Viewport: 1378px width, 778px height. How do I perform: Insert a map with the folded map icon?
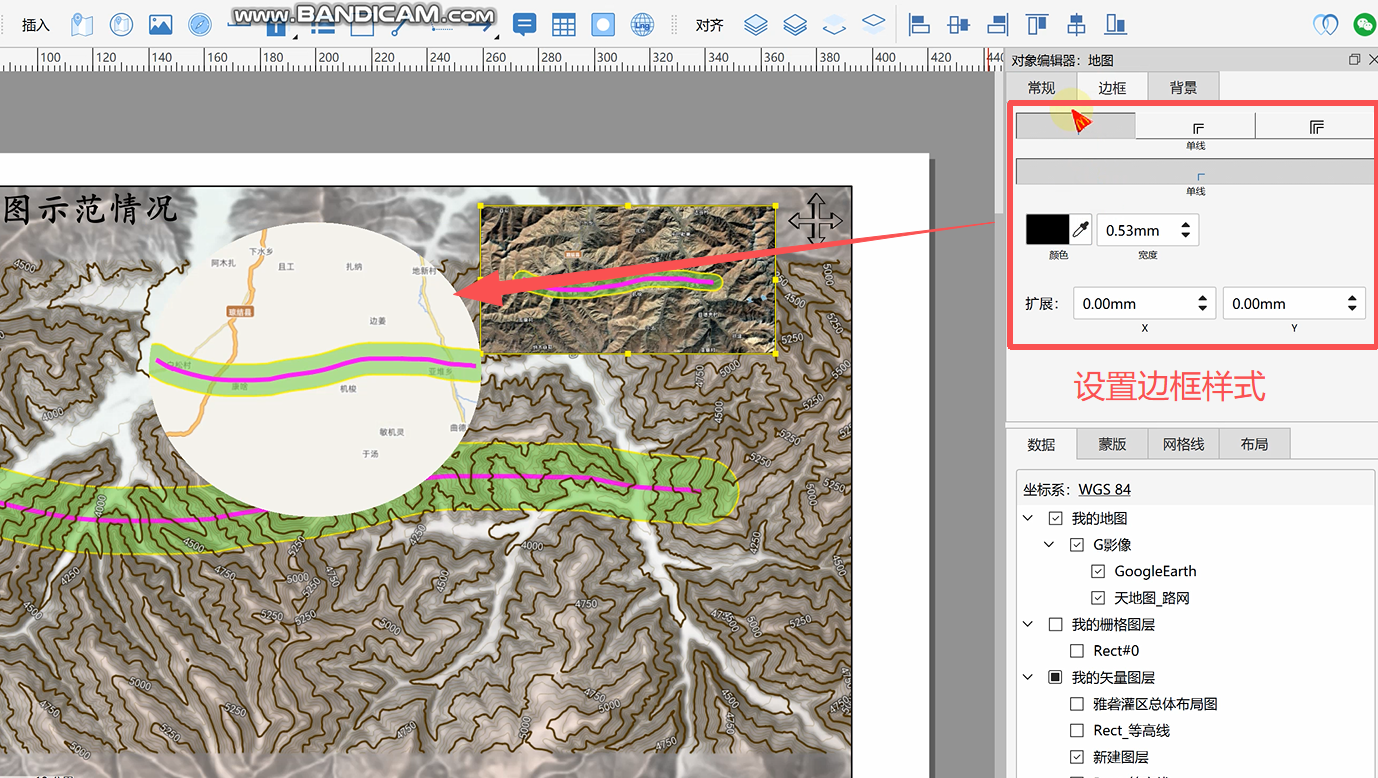click(x=82, y=25)
